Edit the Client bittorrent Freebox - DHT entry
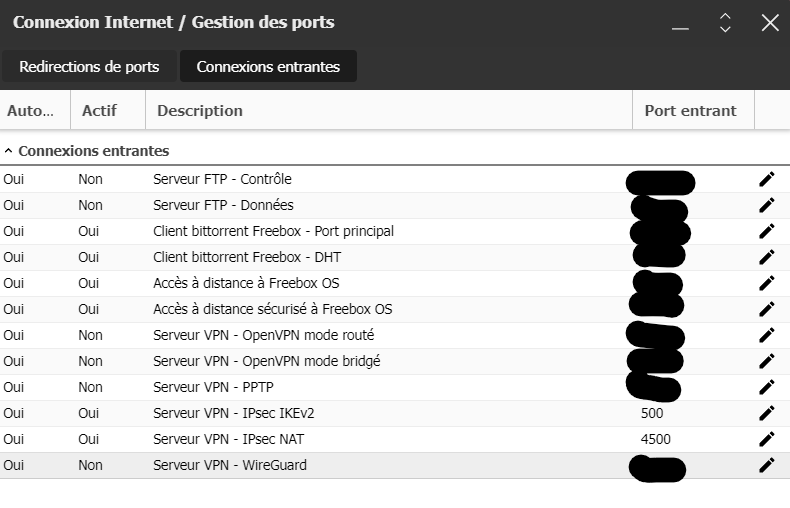Screen dimensions: 790x508 point(766,258)
